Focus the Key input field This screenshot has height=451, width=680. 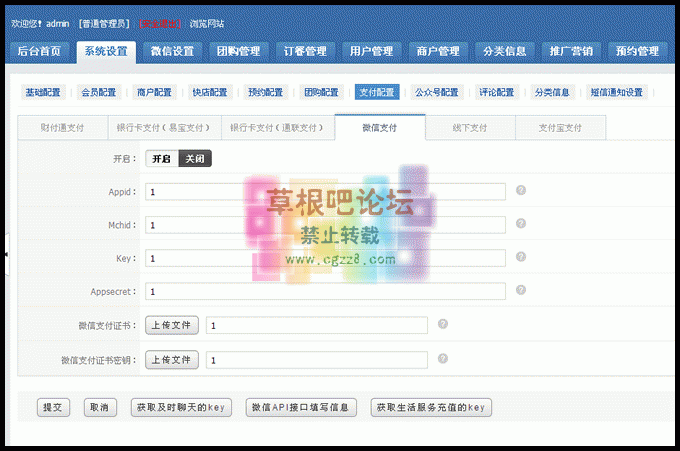pos(325,258)
